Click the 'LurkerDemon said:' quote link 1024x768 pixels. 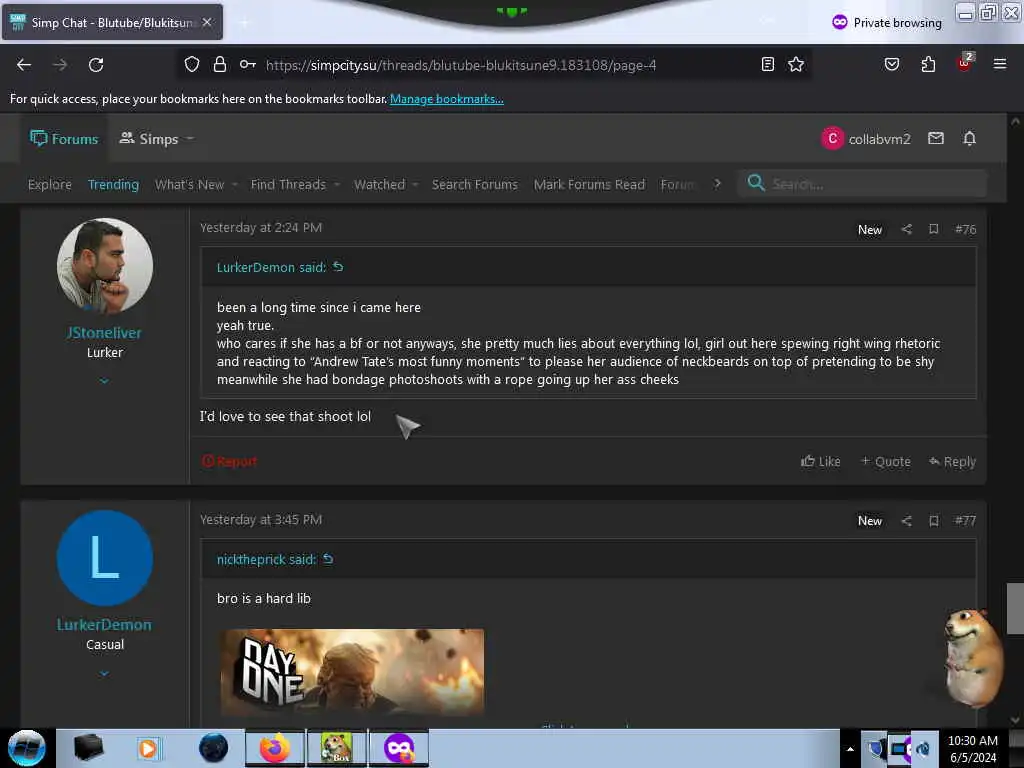[271, 267]
